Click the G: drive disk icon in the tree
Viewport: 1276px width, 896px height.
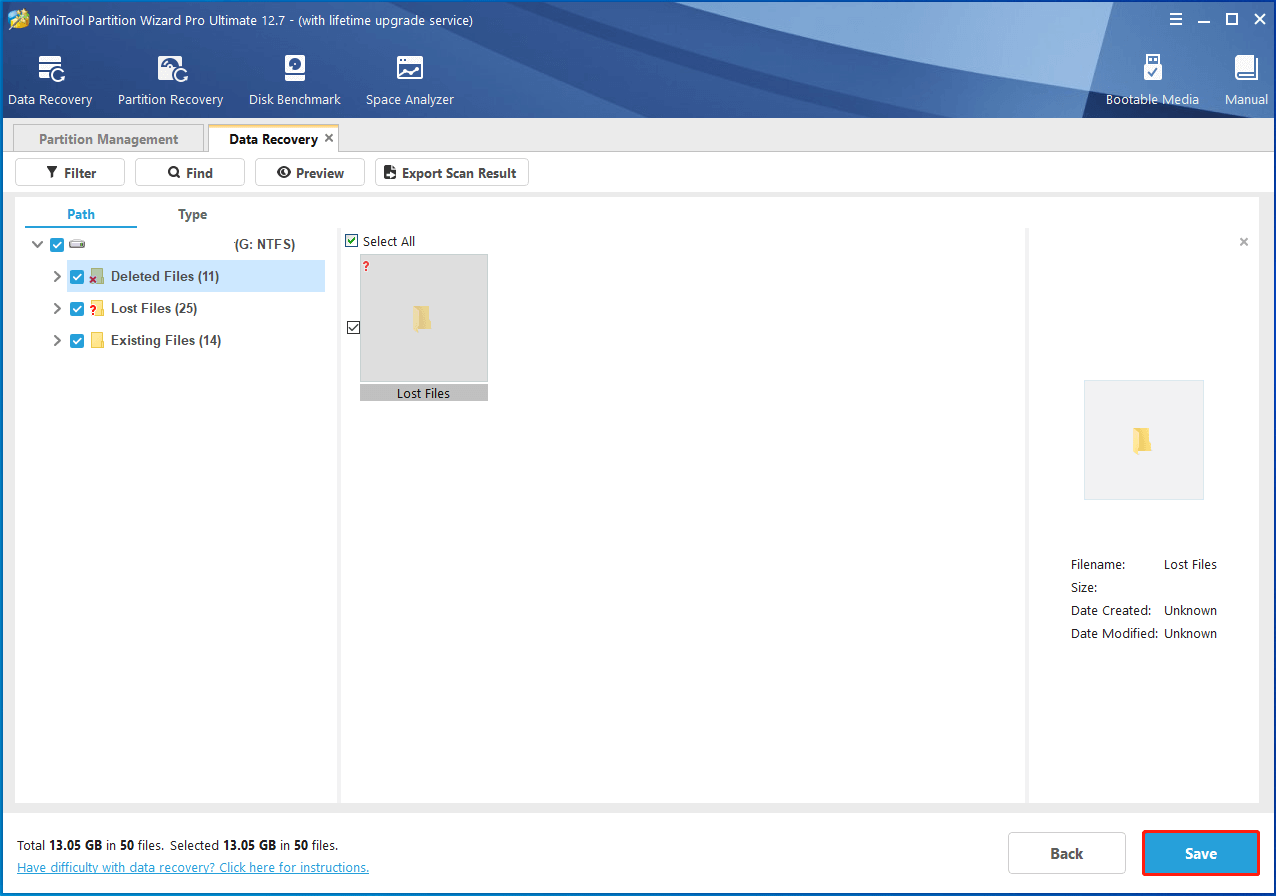click(77, 244)
